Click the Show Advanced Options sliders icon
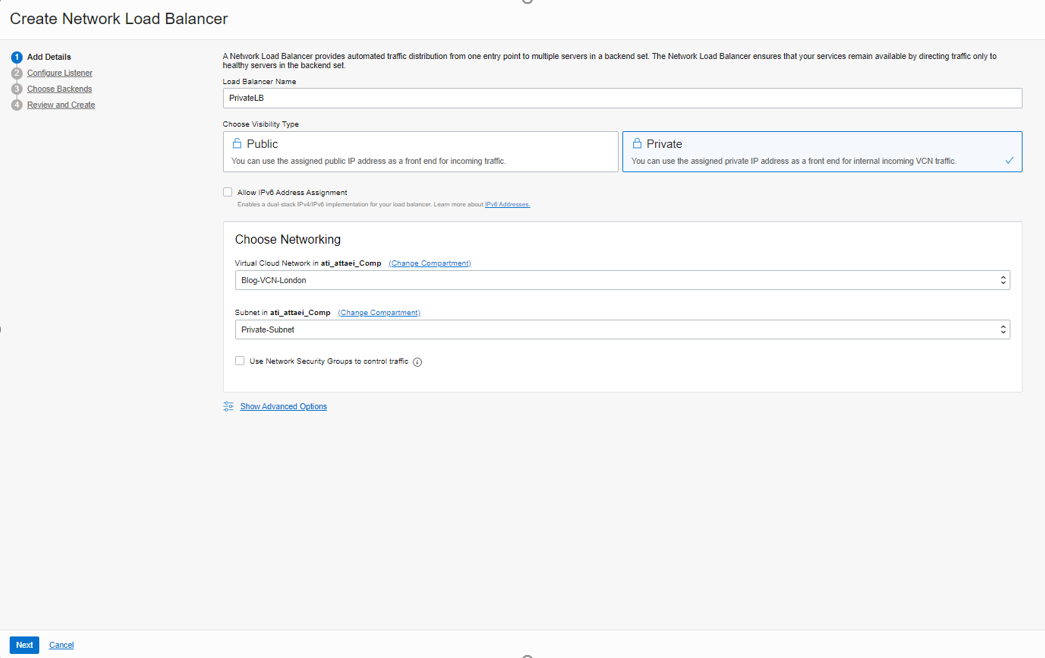The height and width of the screenshot is (658, 1045). point(229,407)
